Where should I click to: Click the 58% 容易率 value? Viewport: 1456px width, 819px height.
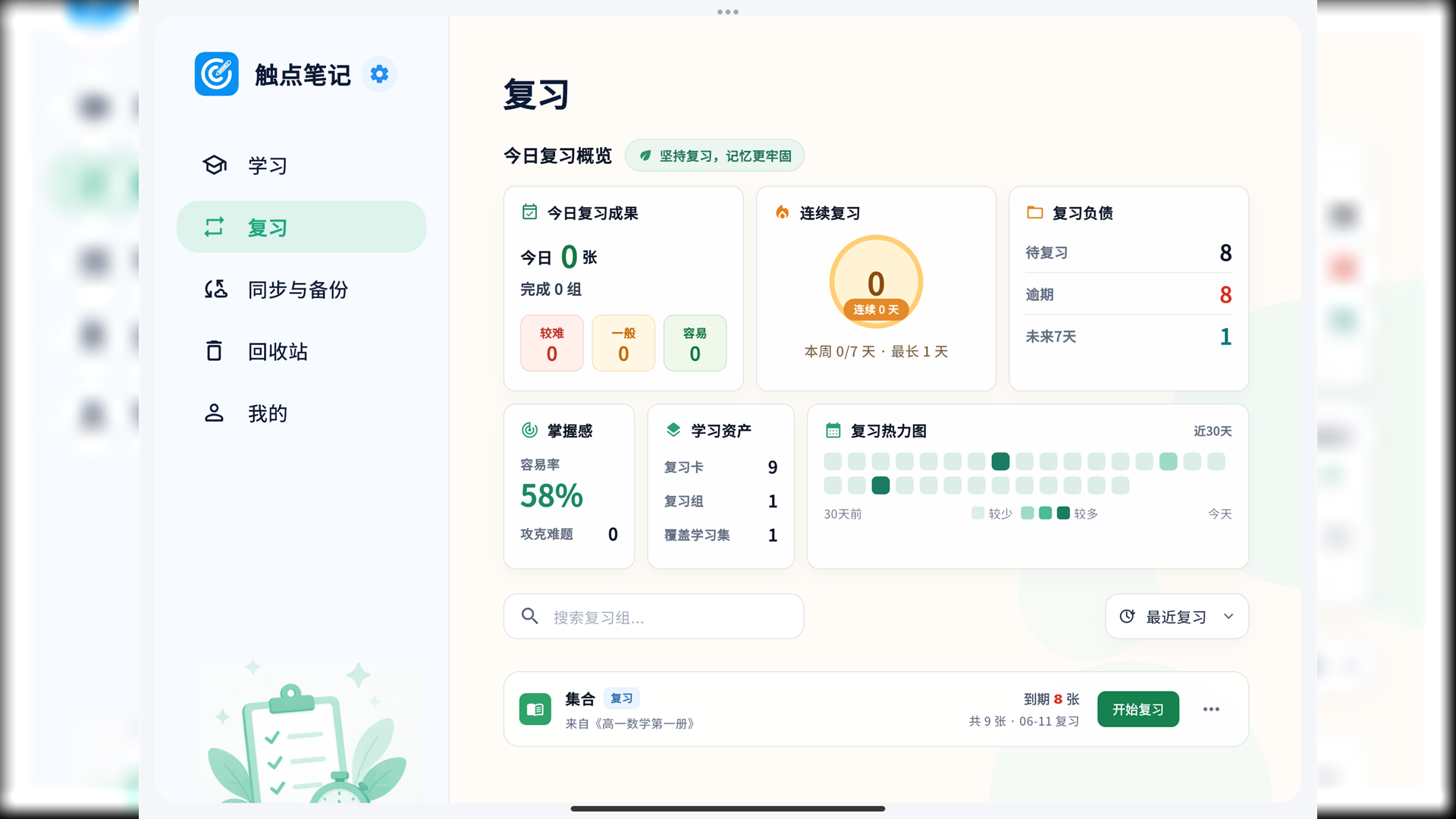click(x=552, y=496)
